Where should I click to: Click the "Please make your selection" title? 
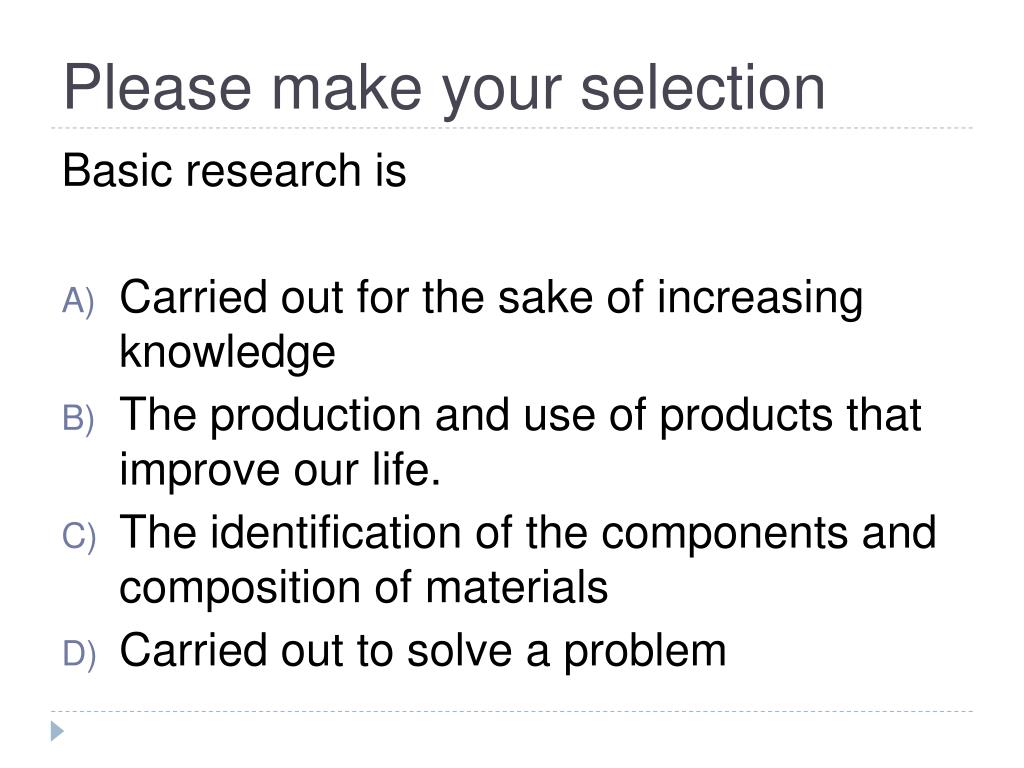pos(445,87)
